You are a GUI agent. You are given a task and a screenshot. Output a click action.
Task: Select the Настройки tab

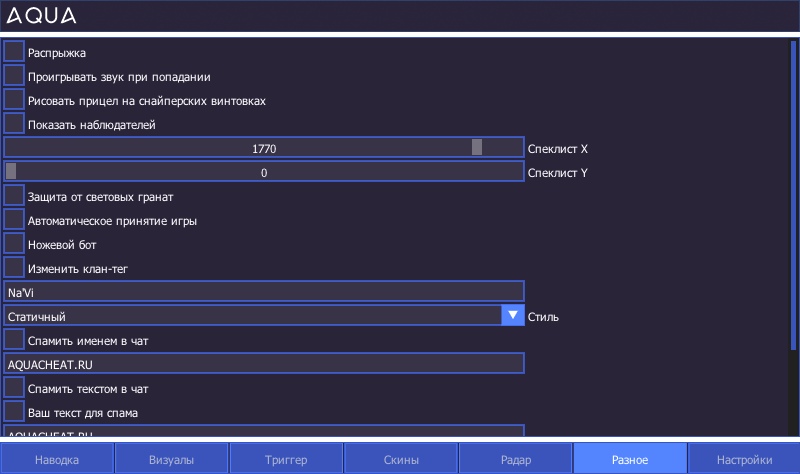(744, 459)
